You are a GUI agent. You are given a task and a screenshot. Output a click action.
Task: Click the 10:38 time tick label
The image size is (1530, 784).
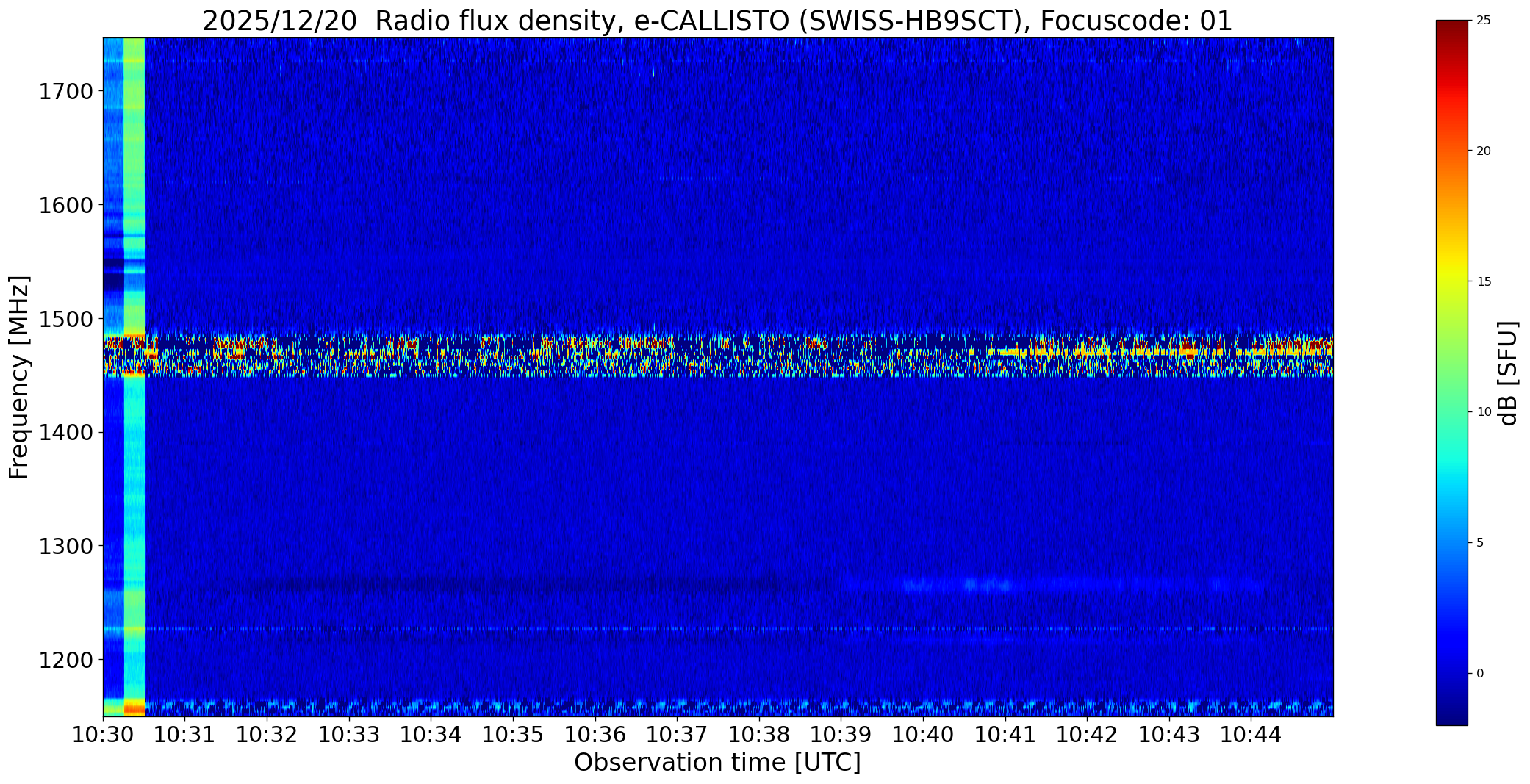pos(759,734)
